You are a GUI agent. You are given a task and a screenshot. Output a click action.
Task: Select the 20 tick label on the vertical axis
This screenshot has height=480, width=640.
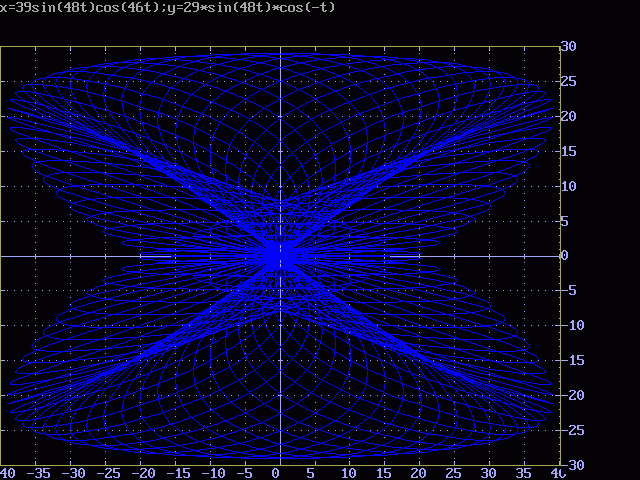[x=568, y=116]
